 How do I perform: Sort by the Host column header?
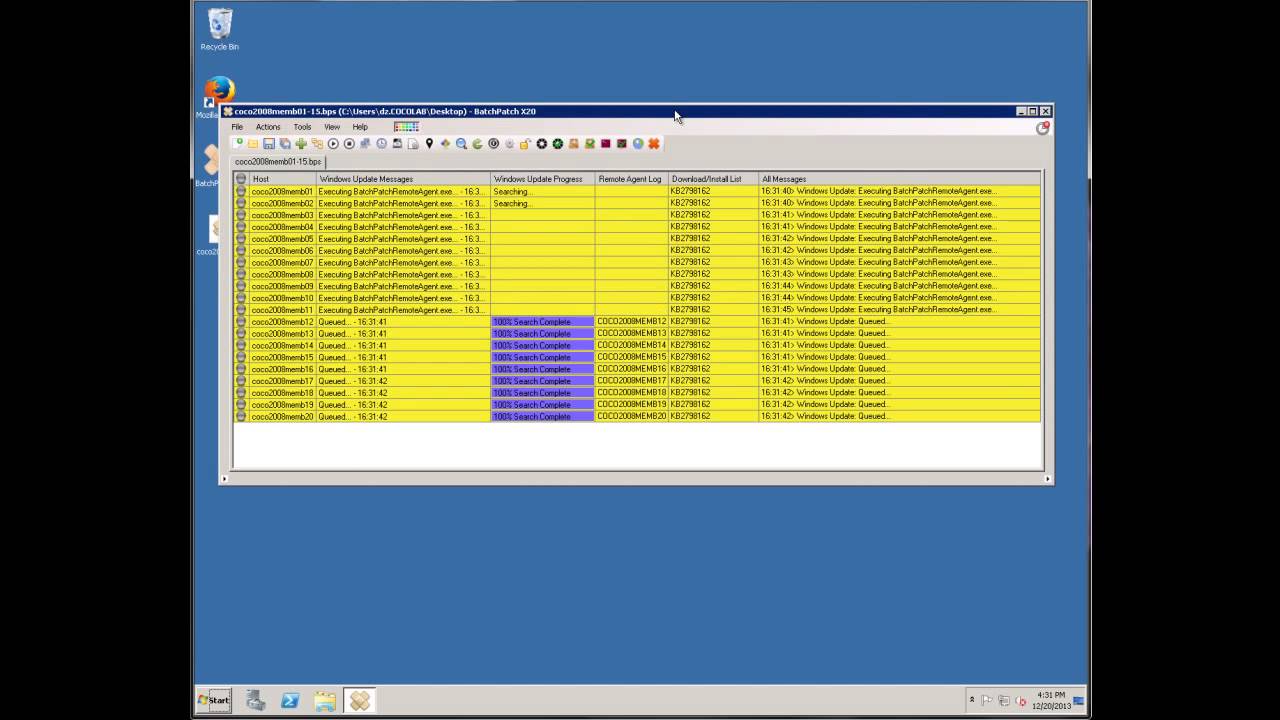click(x=282, y=179)
